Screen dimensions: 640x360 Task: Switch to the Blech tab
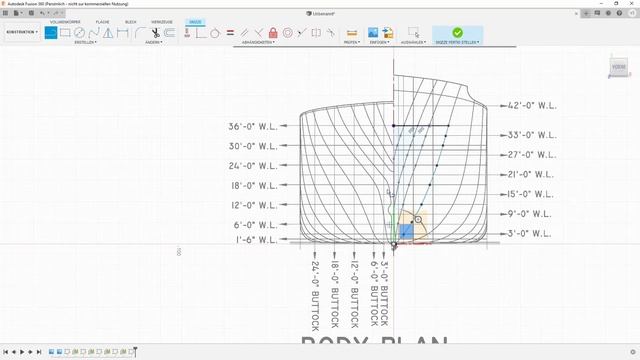click(131, 22)
